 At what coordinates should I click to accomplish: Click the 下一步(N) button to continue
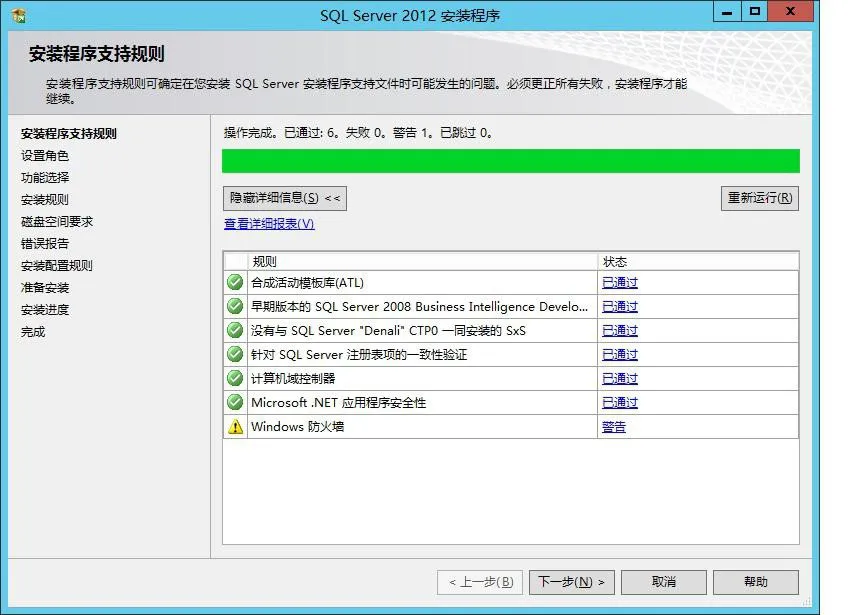click(570, 581)
